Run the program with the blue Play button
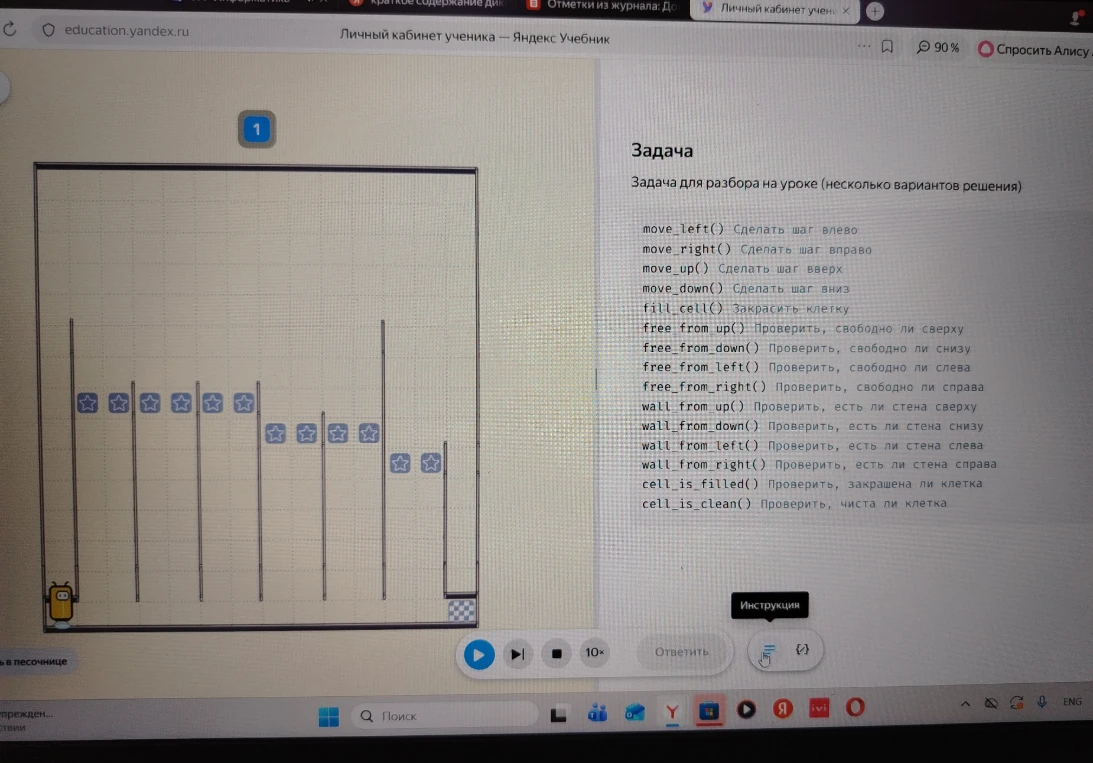This screenshot has width=1093, height=763. (479, 654)
